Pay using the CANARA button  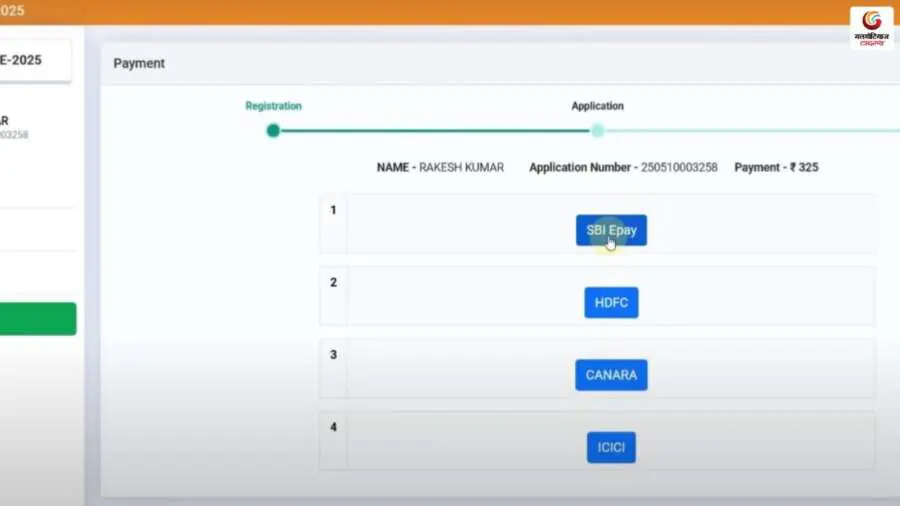pos(611,375)
